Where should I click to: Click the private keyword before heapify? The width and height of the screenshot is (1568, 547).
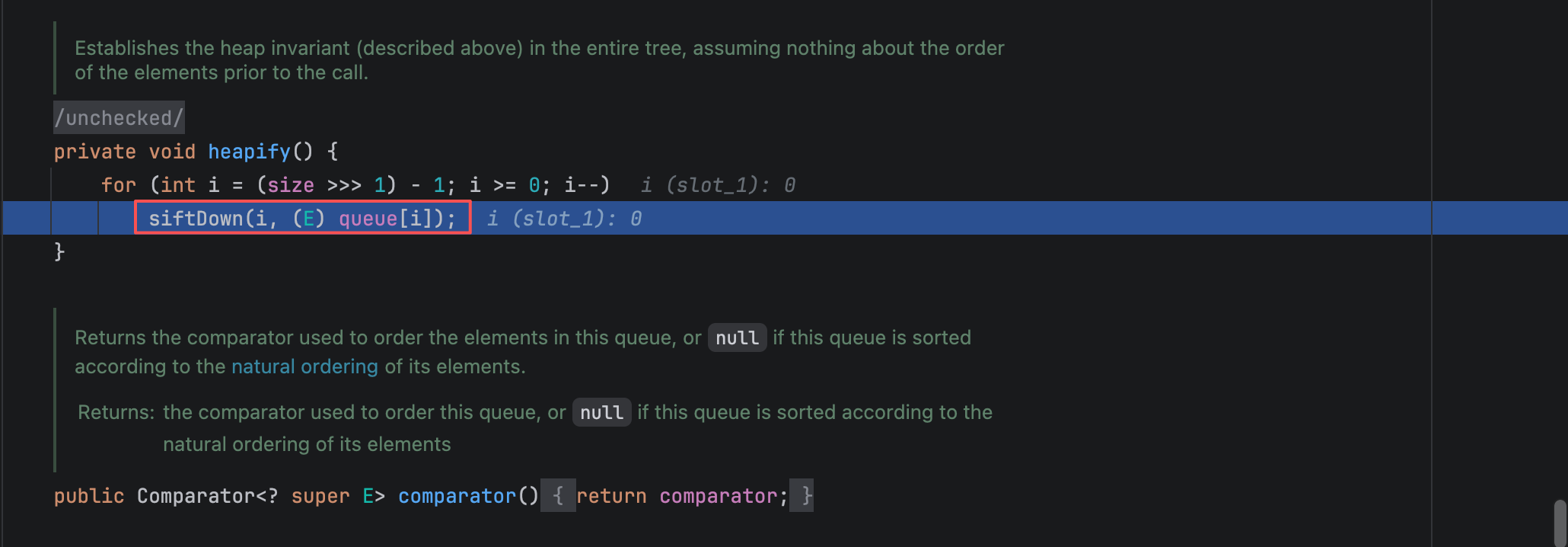(x=94, y=152)
